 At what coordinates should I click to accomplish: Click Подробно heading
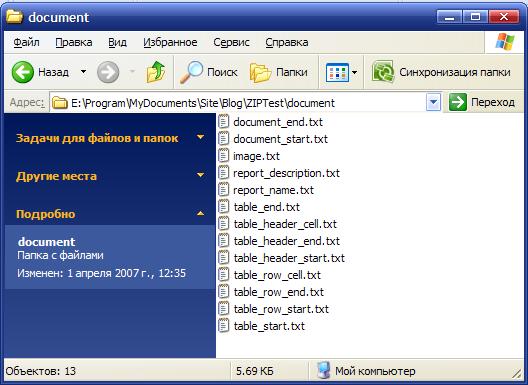[x=45, y=214]
